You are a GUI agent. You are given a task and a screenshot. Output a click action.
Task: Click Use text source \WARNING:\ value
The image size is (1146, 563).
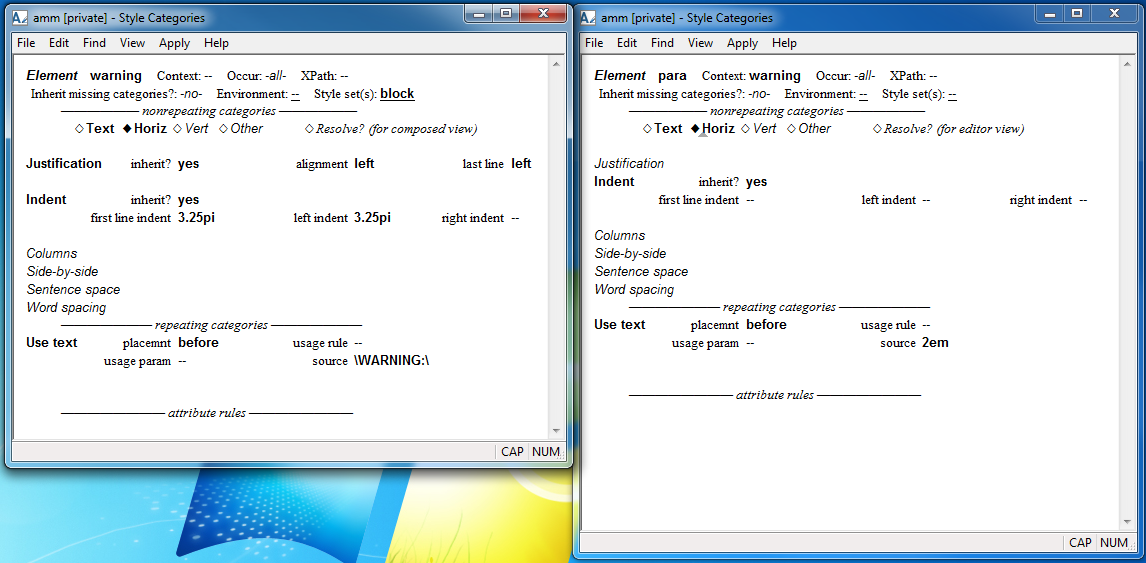[392, 361]
